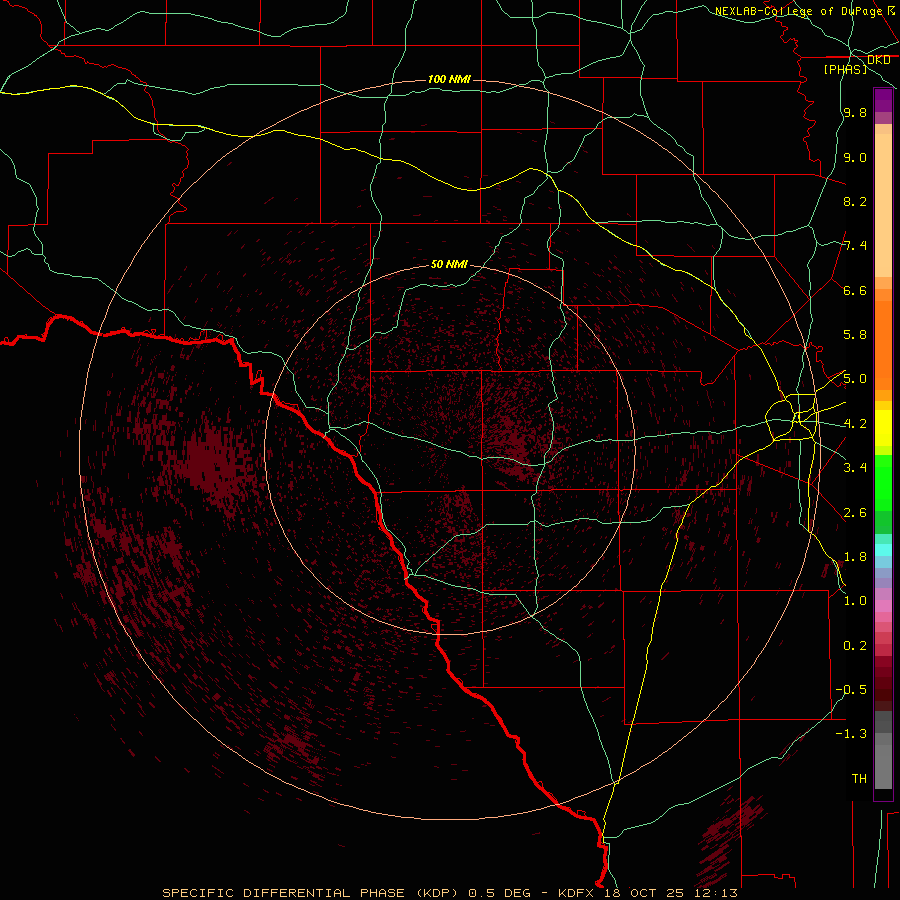
Task: Click the 1.0 value on the scale
Action: 855,601
